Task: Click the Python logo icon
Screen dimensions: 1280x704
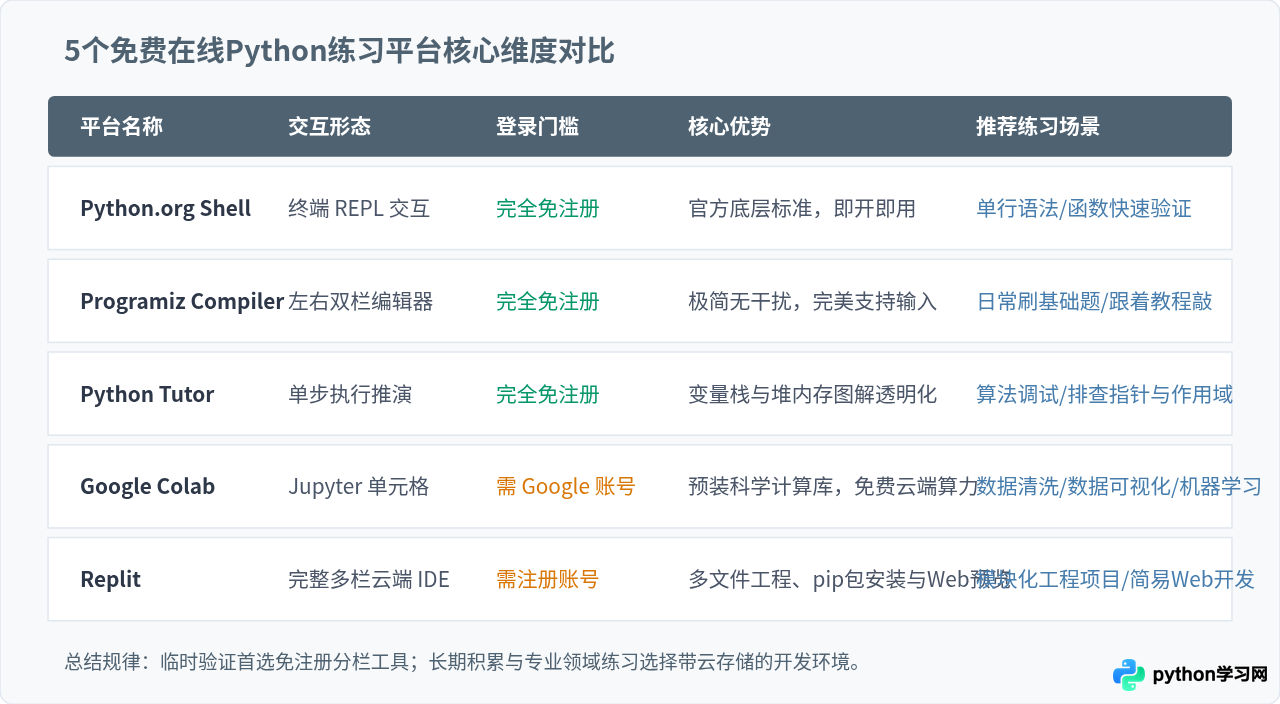Action: tap(1129, 675)
